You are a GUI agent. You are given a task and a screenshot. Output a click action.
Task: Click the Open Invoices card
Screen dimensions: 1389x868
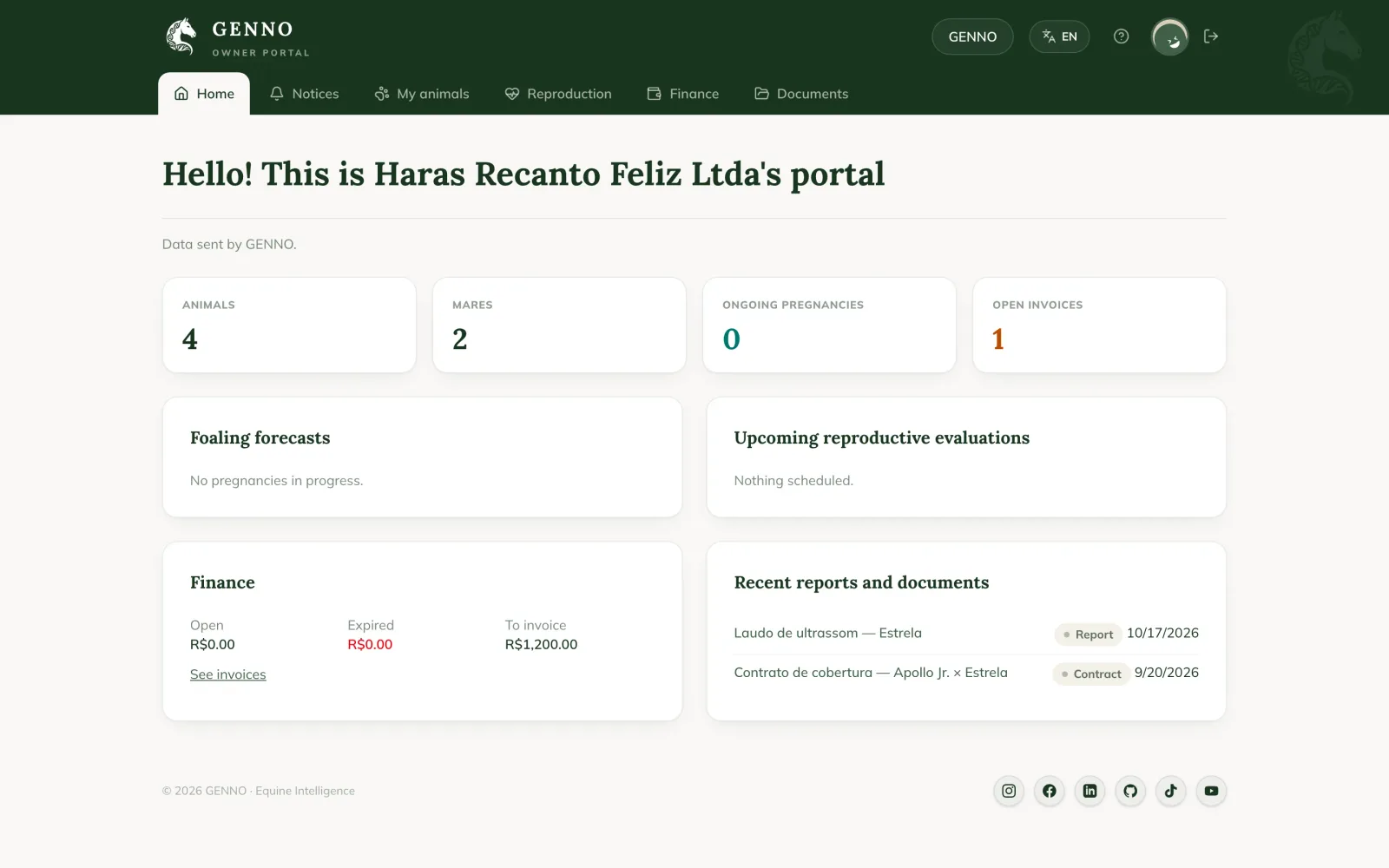pos(1099,325)
